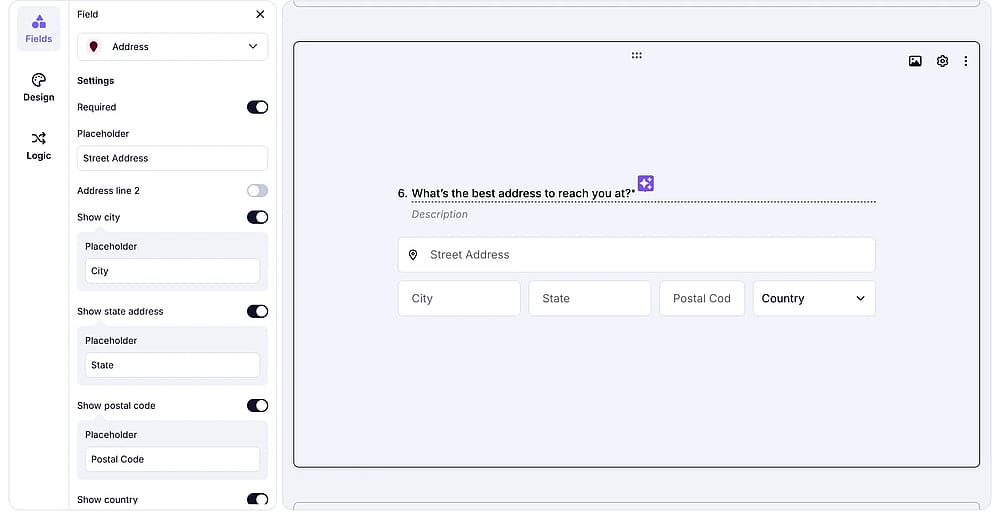Click the Postal Code field in preview
The width and height of the screenshot is (1000, 518).
coord(702,299)
